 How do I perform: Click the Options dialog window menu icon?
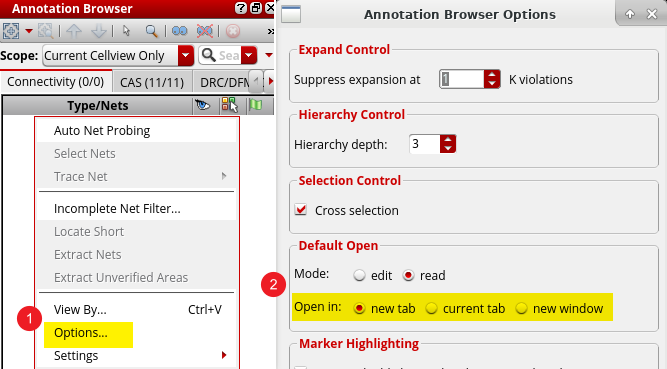click(291, 14)
